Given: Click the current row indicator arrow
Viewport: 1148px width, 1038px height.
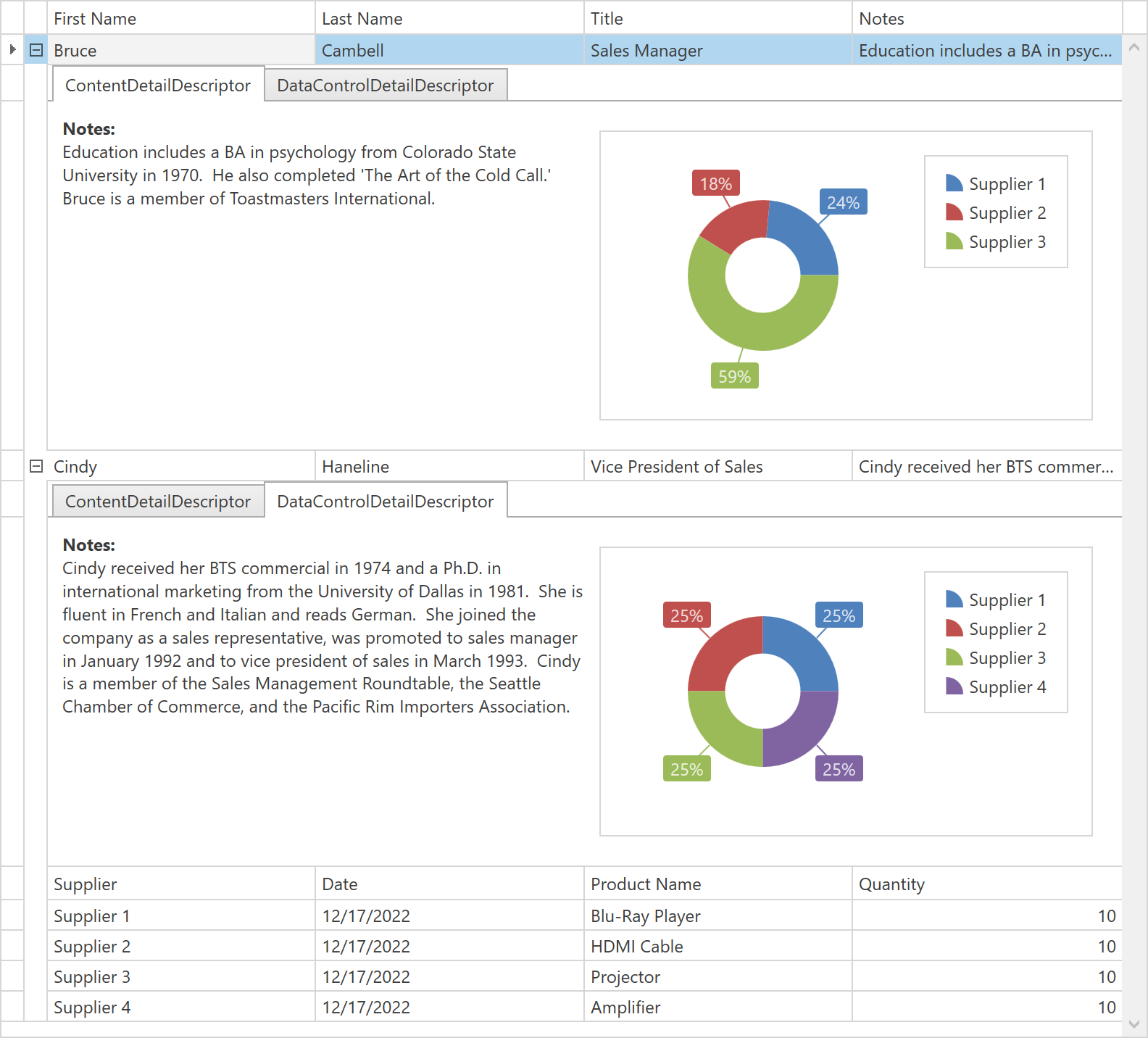Looking at the screenshot, I should pyautogui.click(x=12, y=50).
